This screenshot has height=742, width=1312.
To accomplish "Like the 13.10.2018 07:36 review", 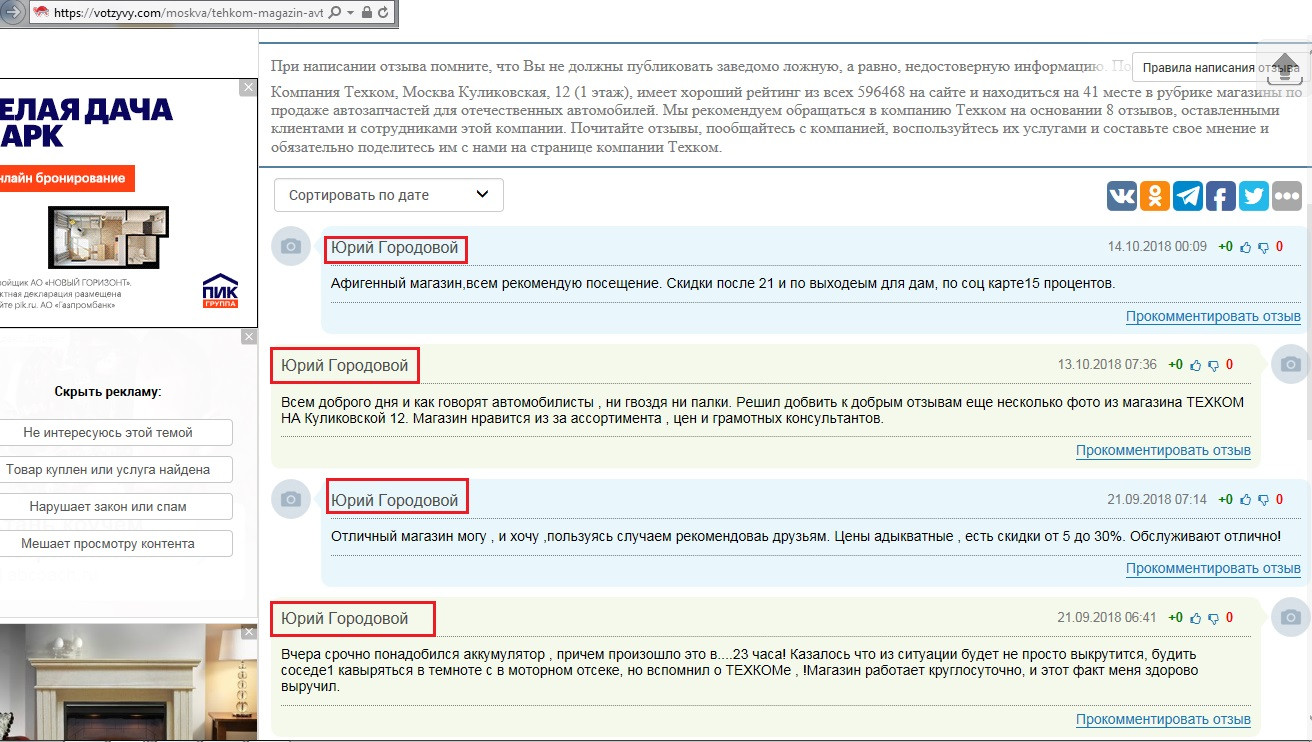I will [1195, 365].
